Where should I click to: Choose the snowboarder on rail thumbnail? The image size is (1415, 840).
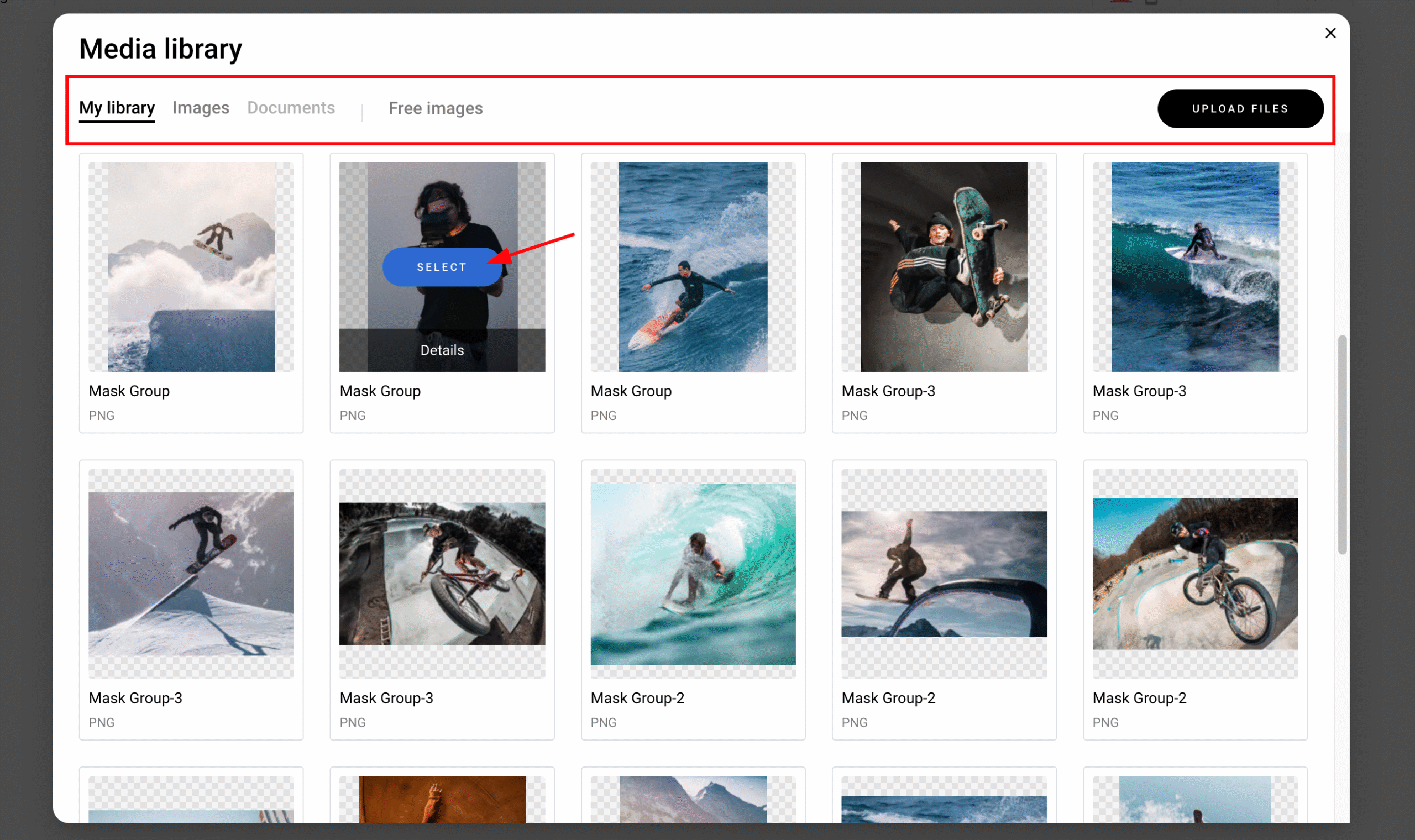[x=191, y=574]
